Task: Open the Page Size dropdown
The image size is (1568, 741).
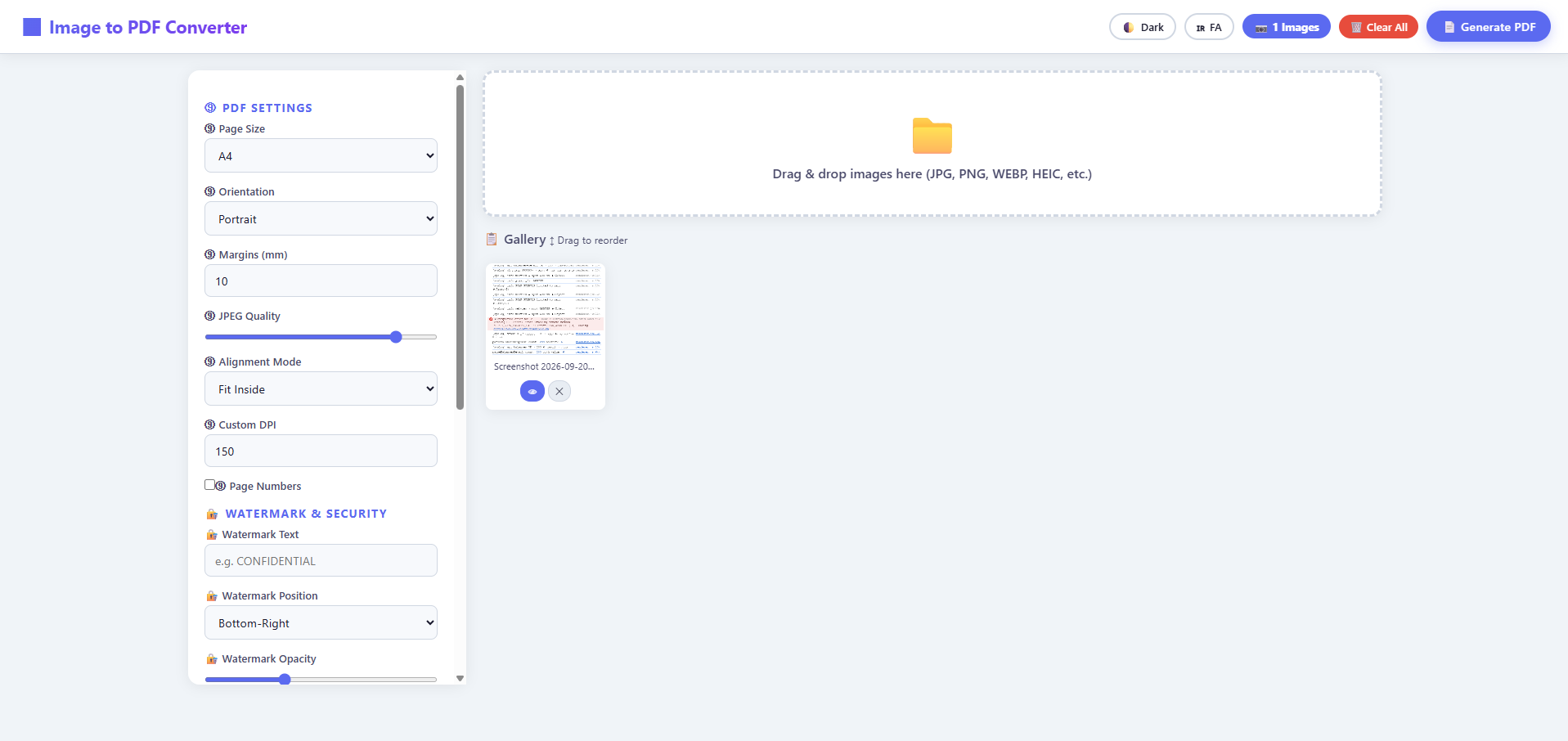Action: 321,155
